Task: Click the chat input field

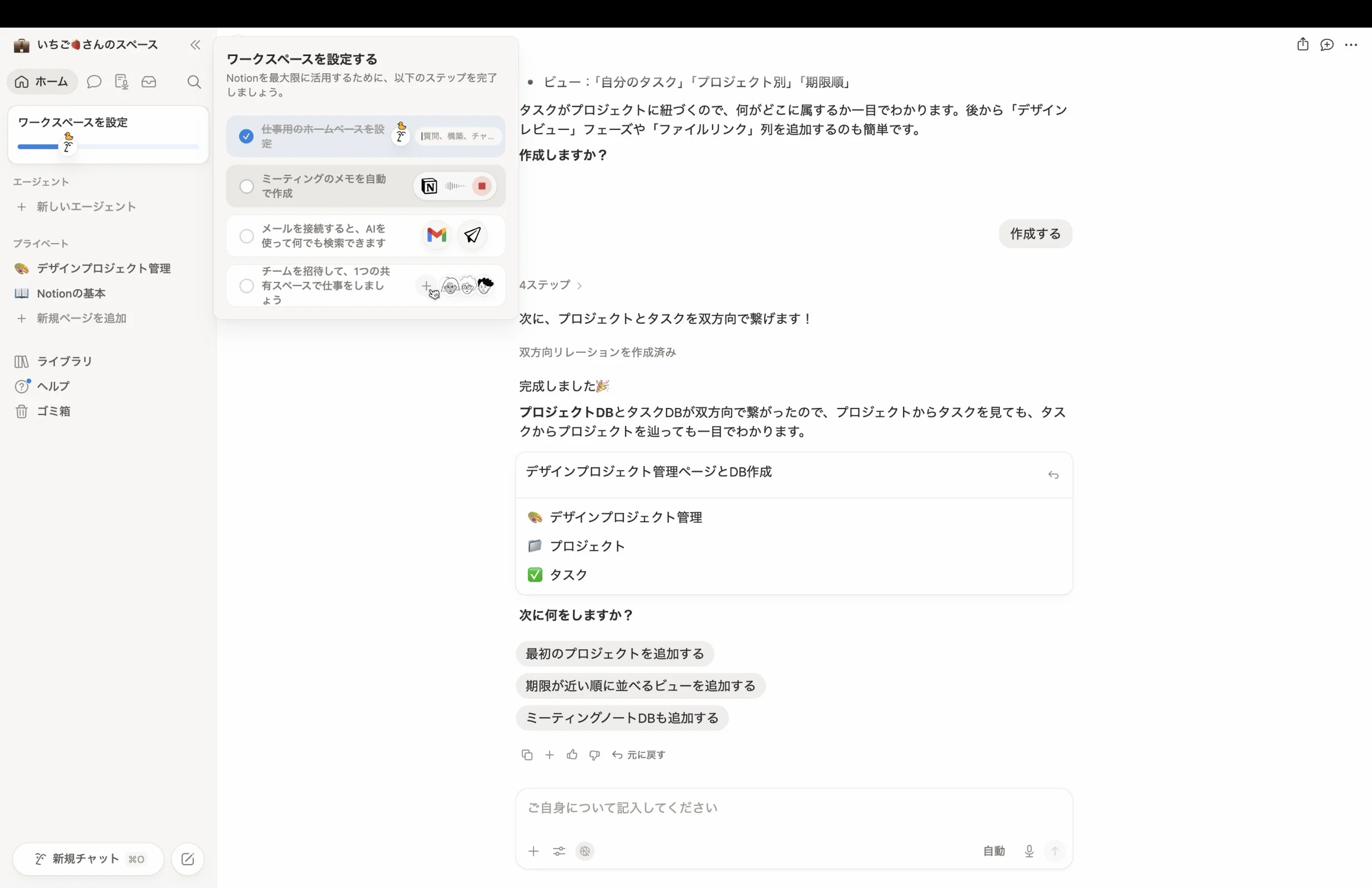Action: pos(794,808)
